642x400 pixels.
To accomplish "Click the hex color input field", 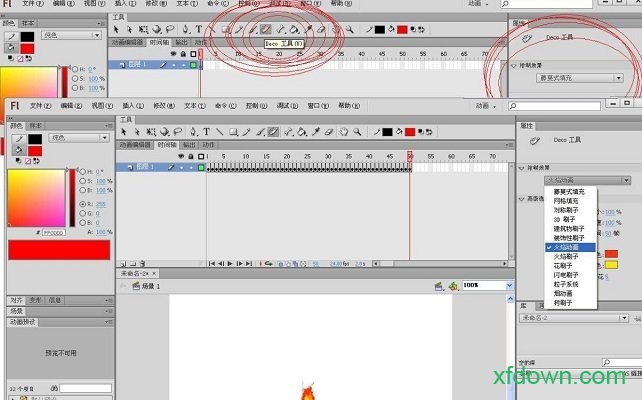I will click(54, 233).
